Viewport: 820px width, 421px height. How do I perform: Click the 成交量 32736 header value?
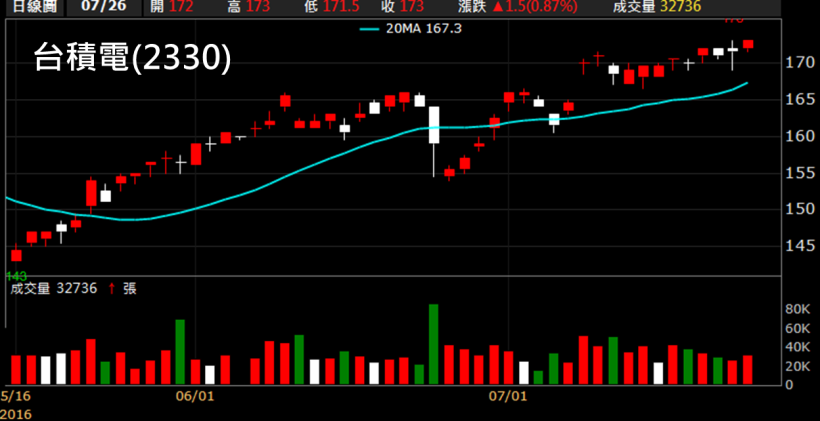(x=659, y=6)
